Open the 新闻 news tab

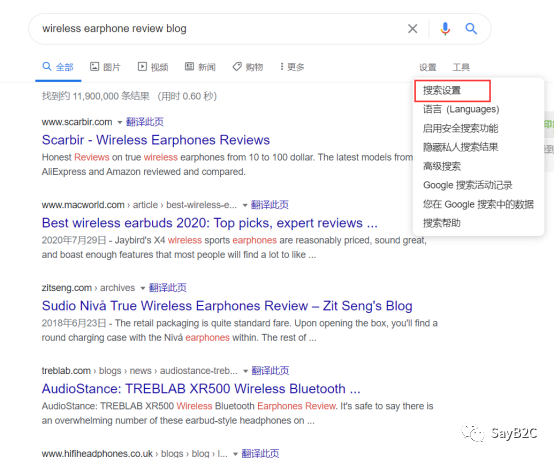click(x=200, y=67)
